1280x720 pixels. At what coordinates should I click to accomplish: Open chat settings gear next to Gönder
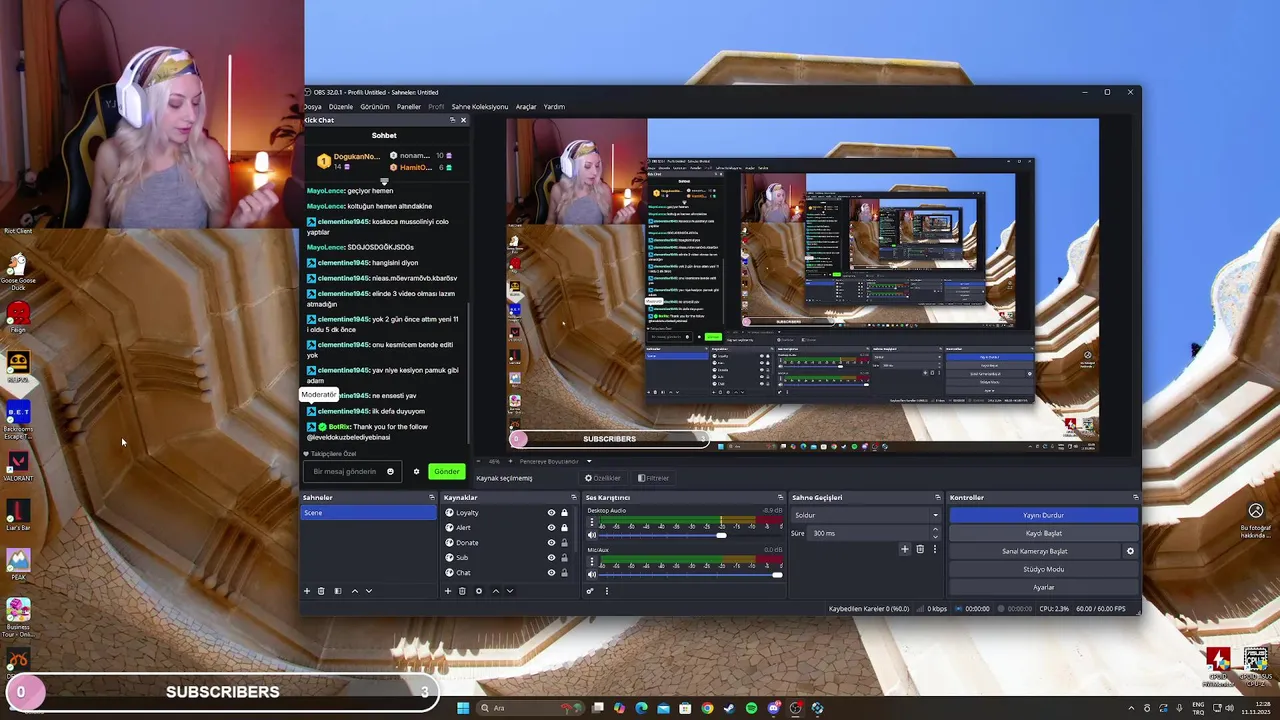(x=416, y=472)
